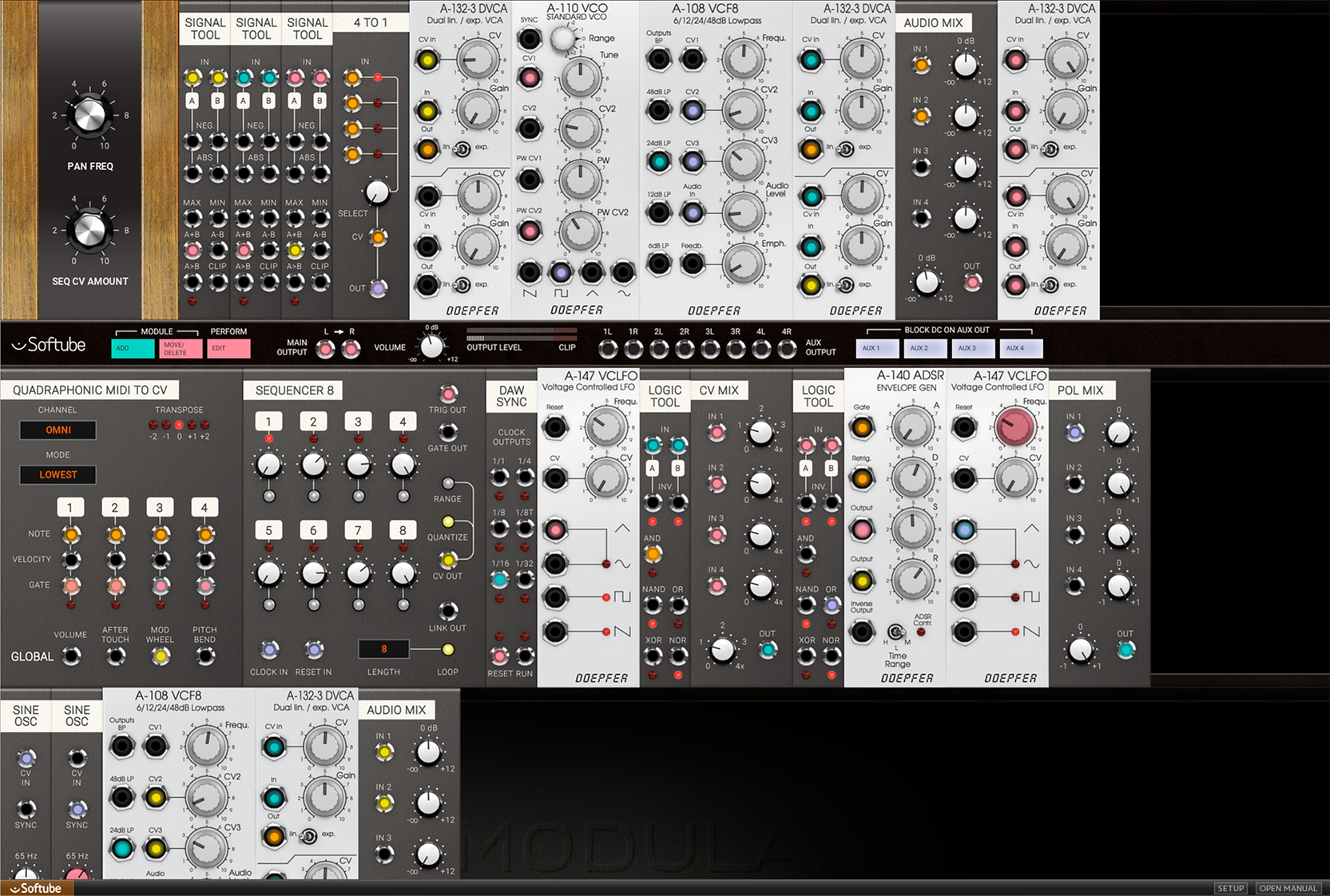Viewport: 1330px width, 896px height.
Task: Click the 2R aux output jack
Action: point(685,349)
